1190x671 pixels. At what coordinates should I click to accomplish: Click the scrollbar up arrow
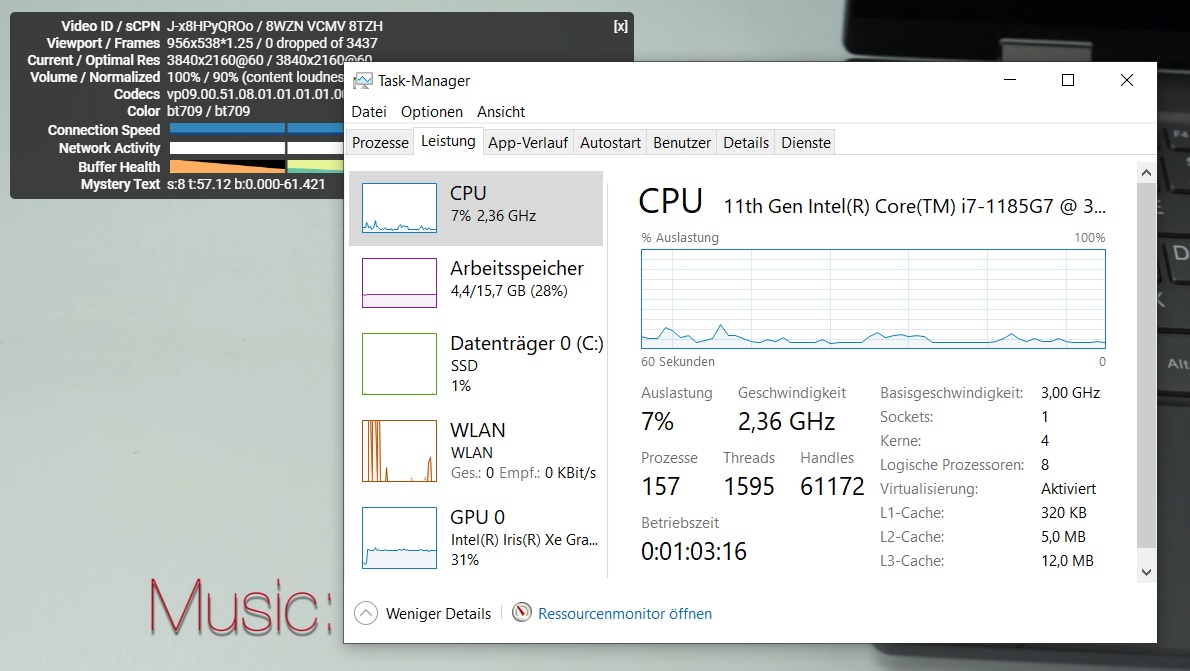coord(1146,173)
